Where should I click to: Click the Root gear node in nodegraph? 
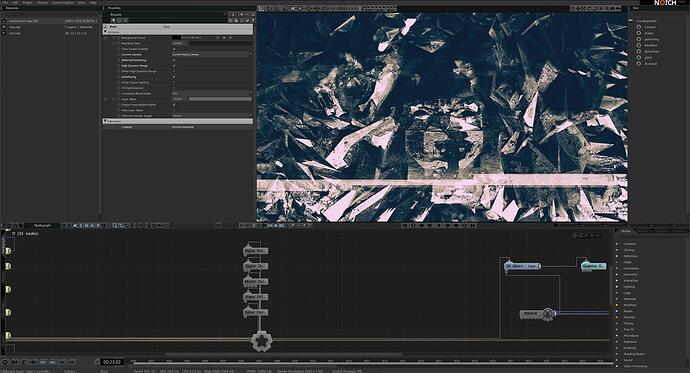pyautogui.click(x=261, y=340)
